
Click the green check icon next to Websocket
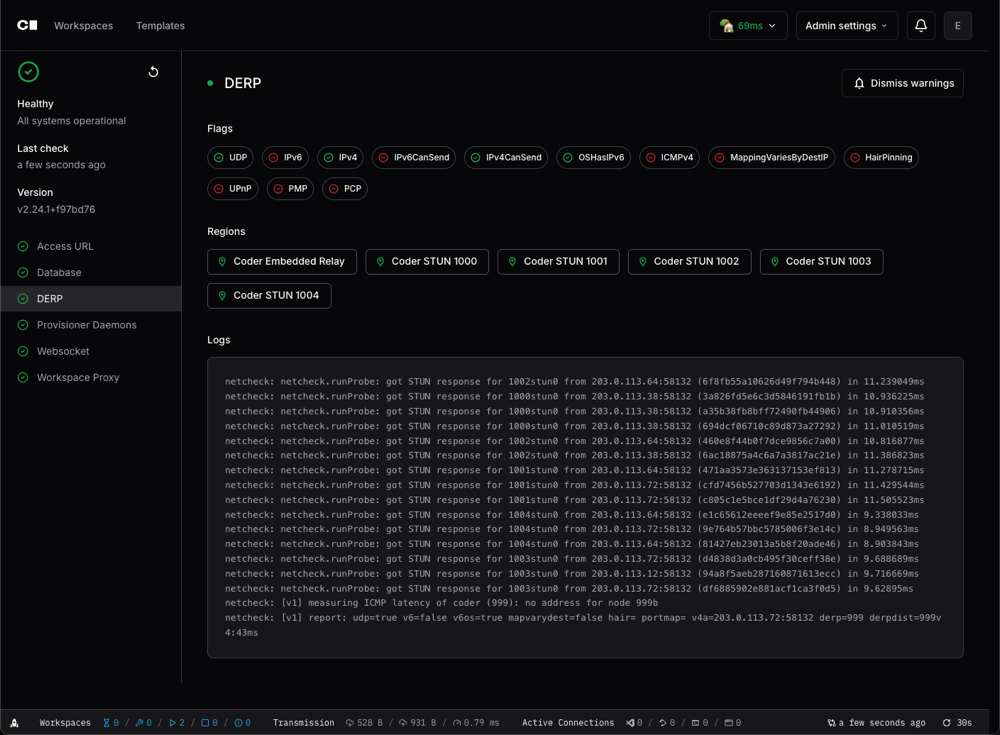(22, 351)
